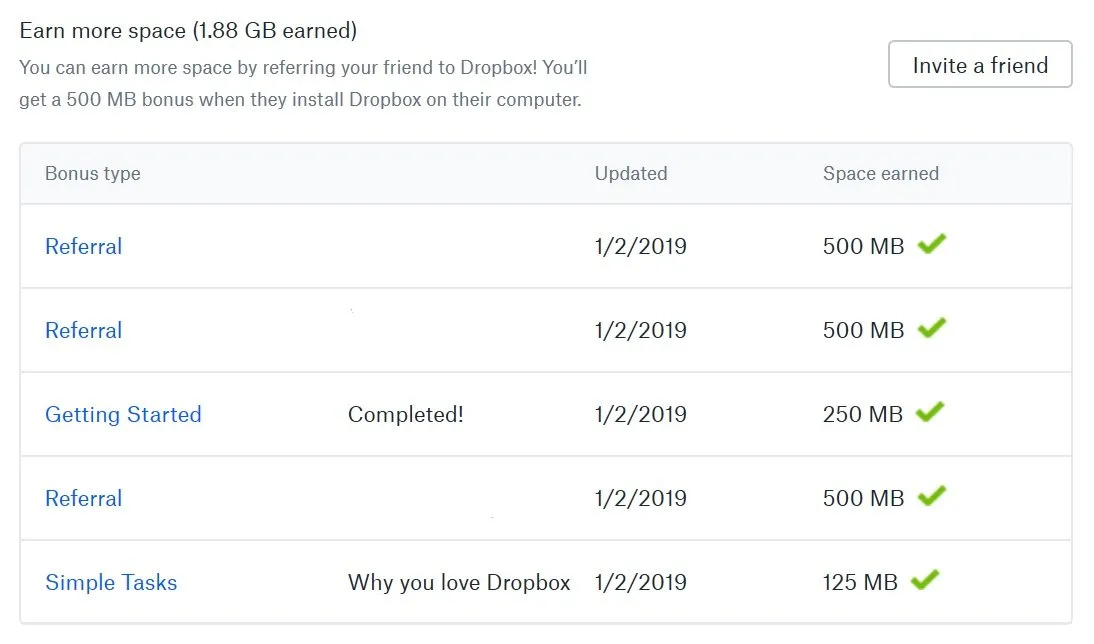Click the Bonus type column header
1094x644 pixels.
coord(93,174)
